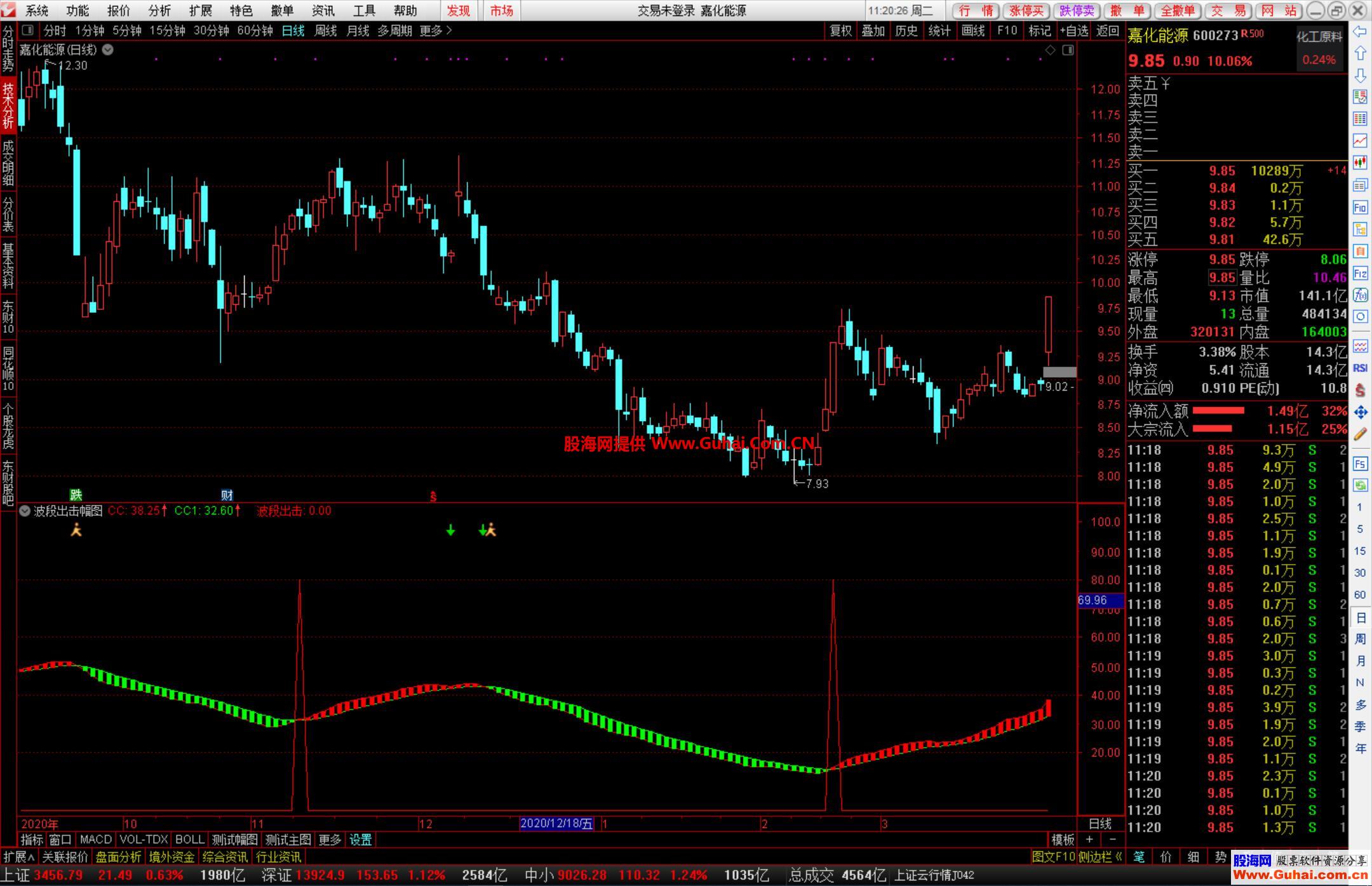Select the 技术分析 vertical tab on left
Image resolution: width=1372 pixels, height=886 pixels.
pyautogui.click(x=8, y=106)
